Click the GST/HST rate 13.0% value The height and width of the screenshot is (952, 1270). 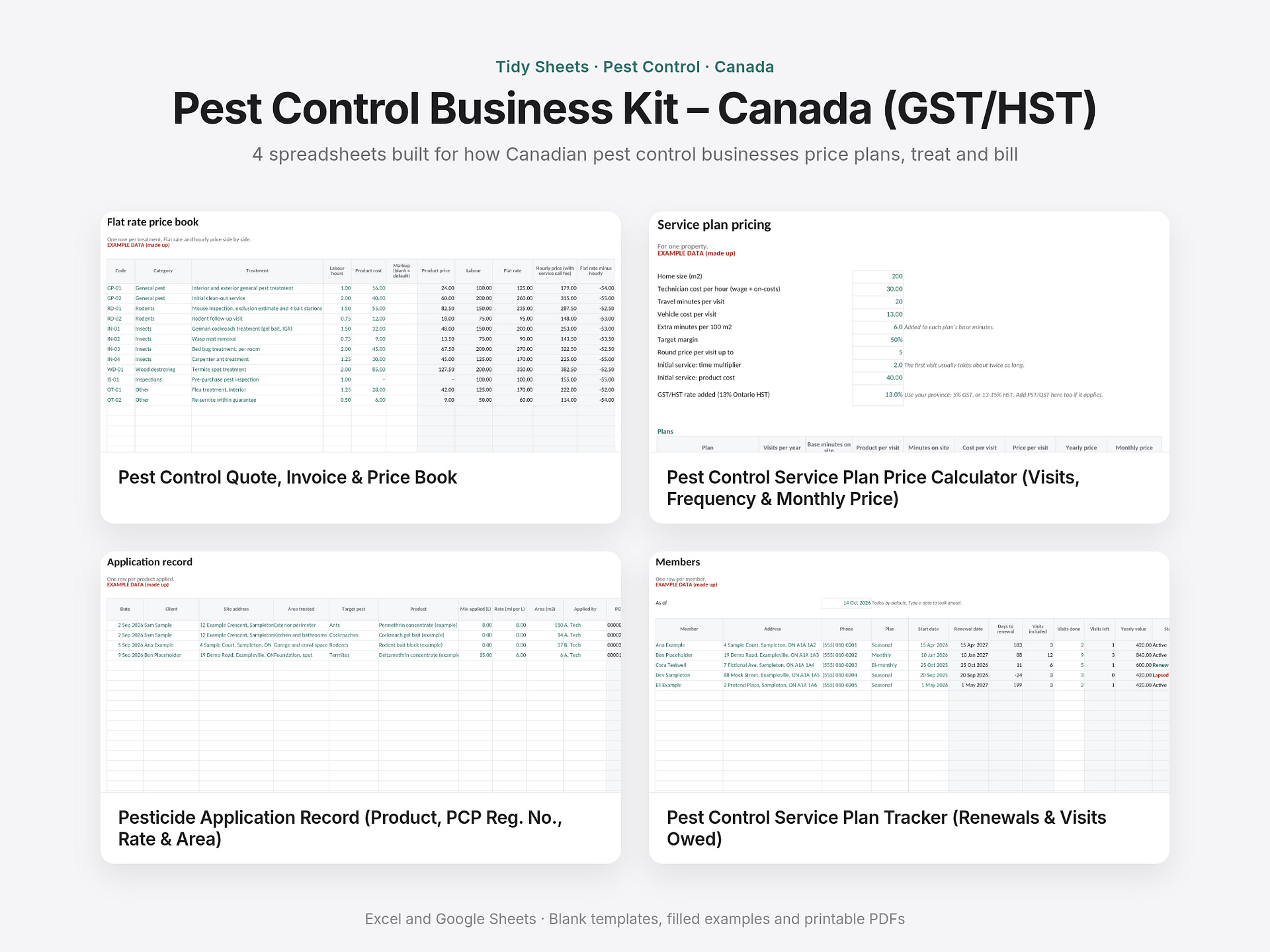(x=878, y=395)
